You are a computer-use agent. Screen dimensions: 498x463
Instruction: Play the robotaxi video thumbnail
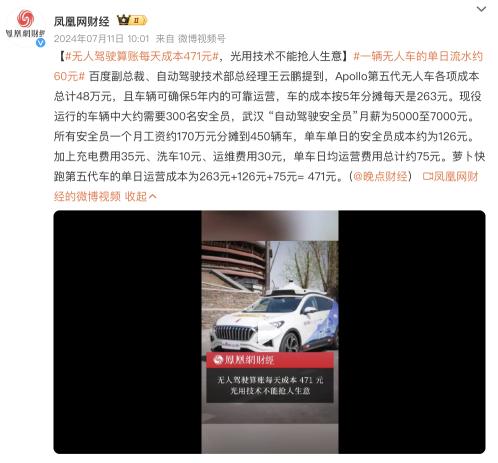coord(269,332)
